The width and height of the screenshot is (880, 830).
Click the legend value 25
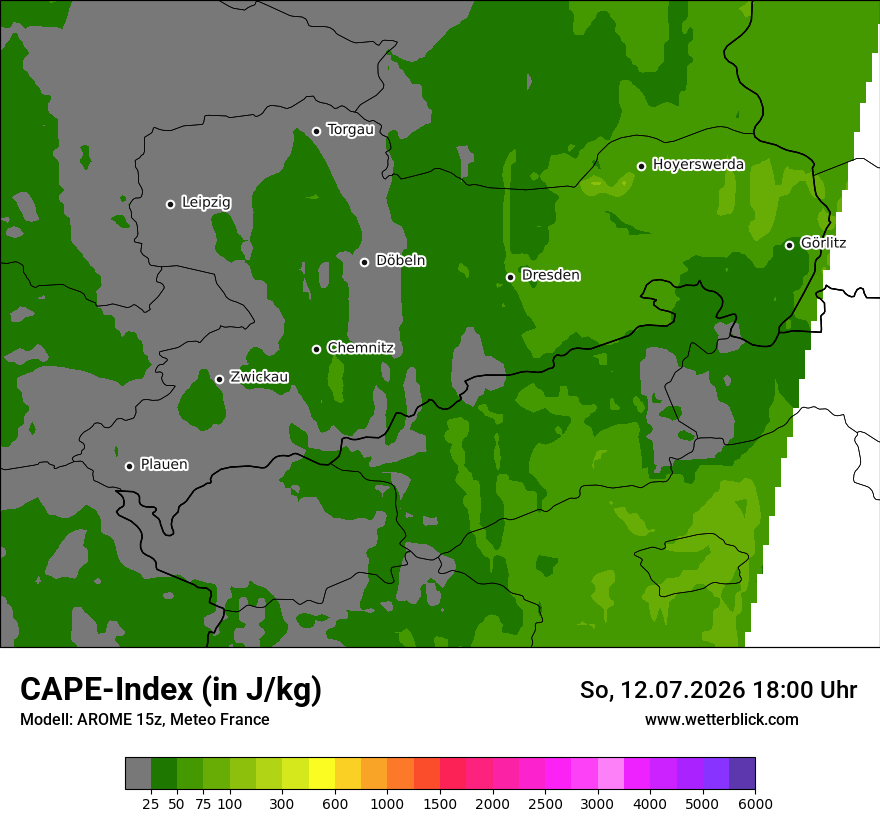click(x=150, y=804)
